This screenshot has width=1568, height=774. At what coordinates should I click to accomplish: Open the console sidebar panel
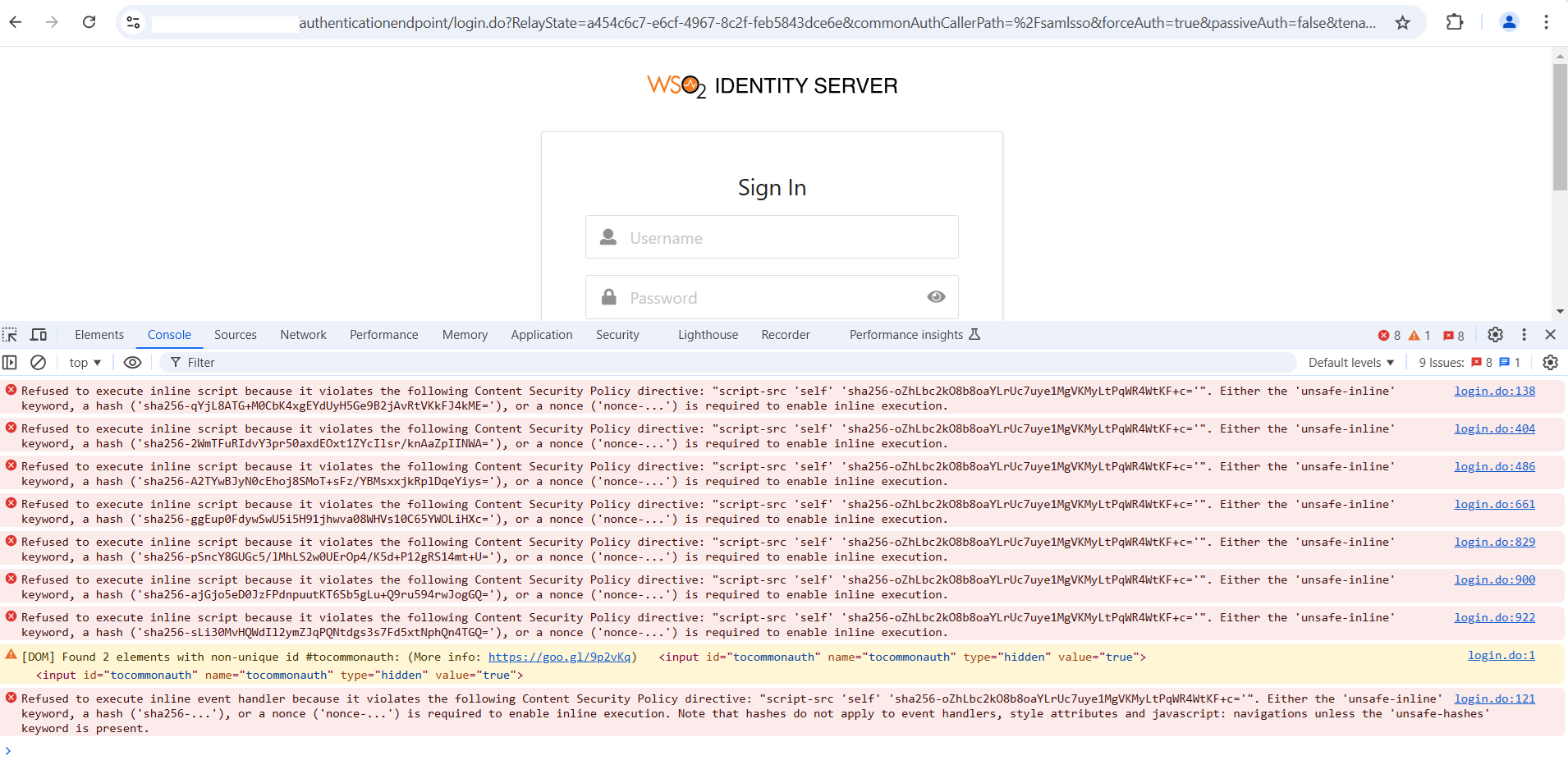point(10,362)
